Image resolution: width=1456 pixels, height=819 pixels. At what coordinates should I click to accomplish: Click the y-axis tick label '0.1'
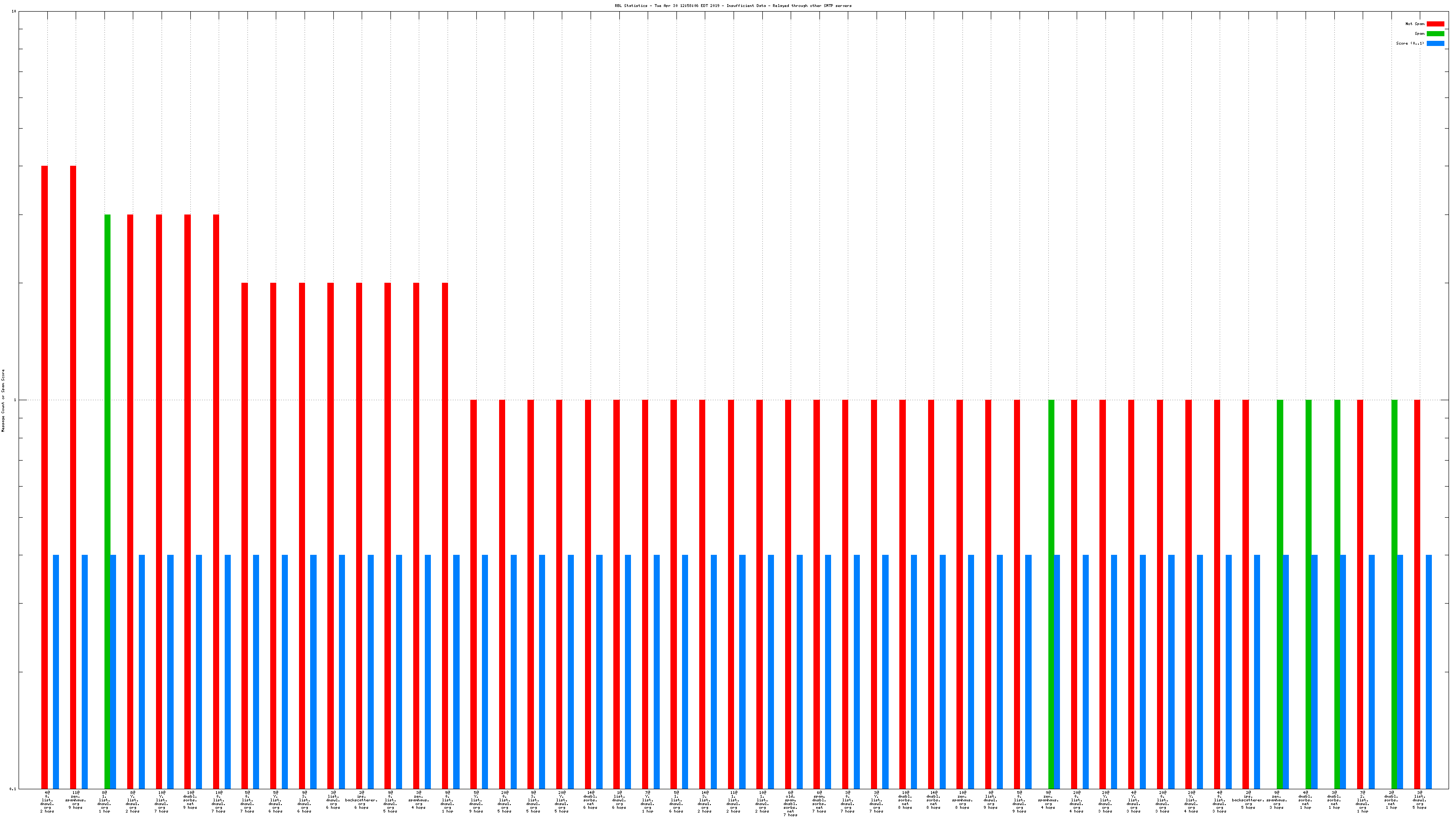point(13,788)
